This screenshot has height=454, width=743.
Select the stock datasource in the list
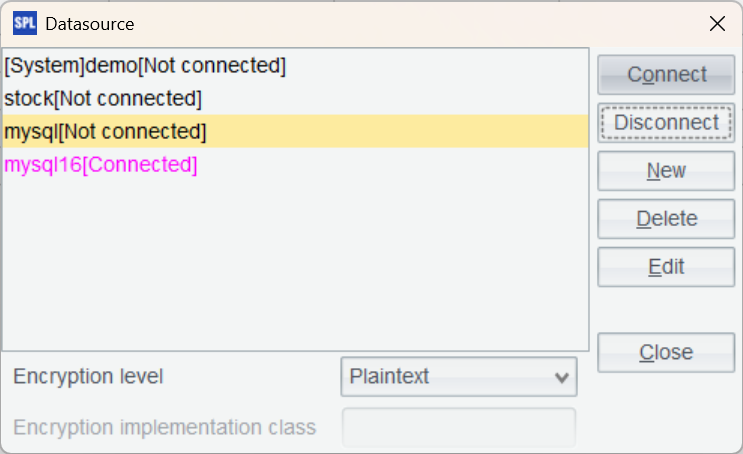tap(103, 99)
